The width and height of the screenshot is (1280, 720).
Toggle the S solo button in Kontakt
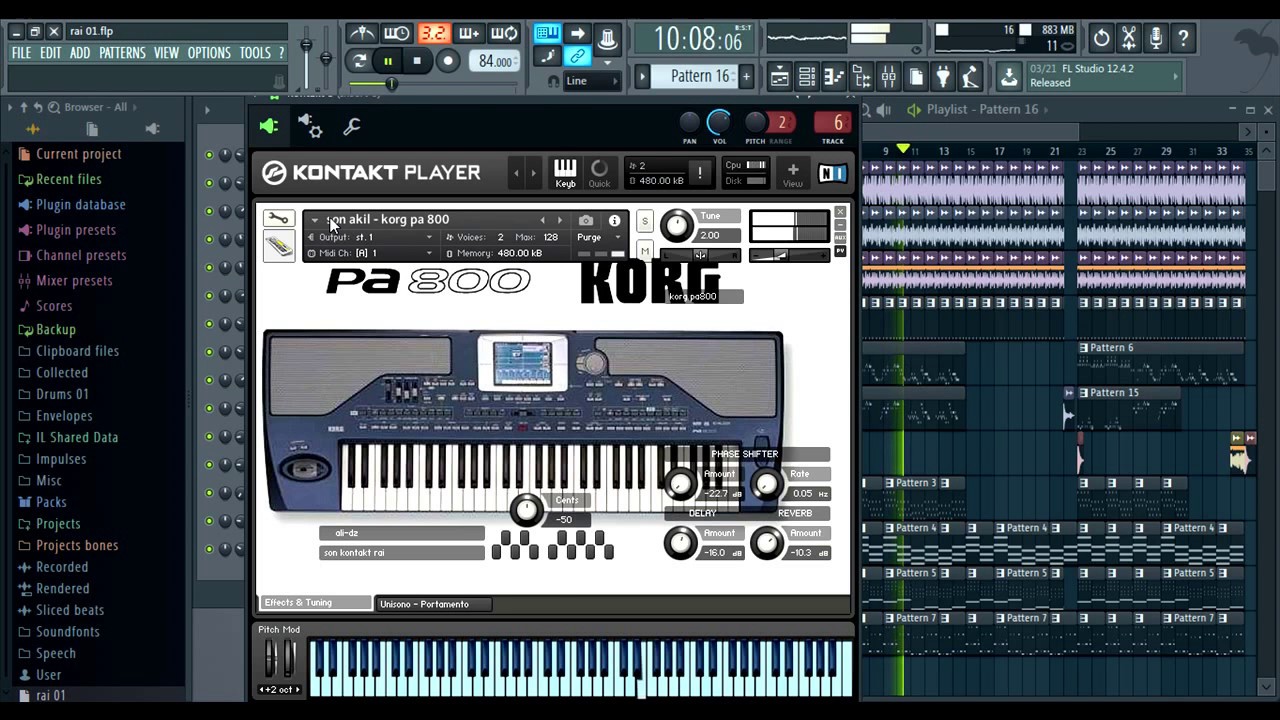coord(644,221)
